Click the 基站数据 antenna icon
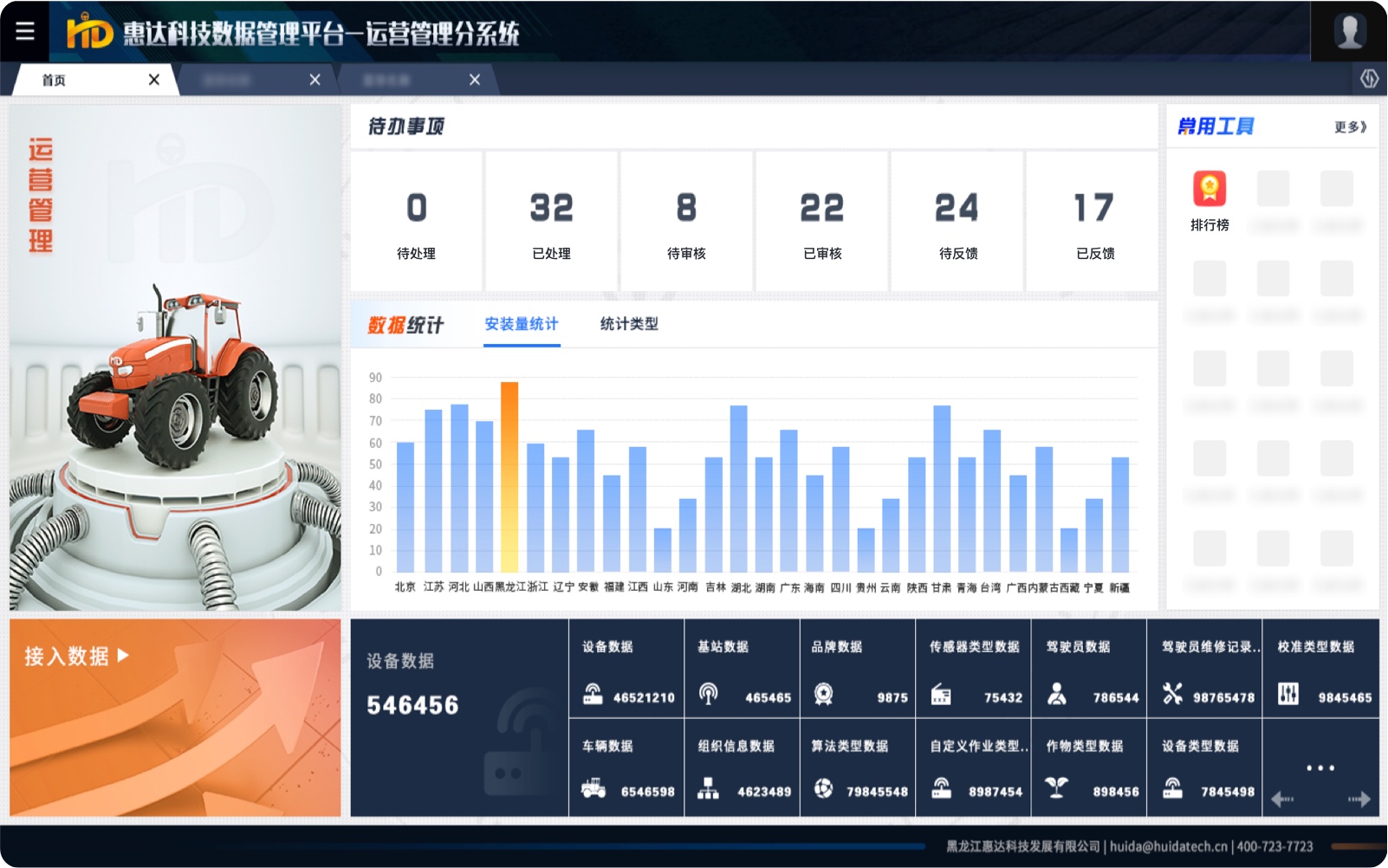This screenshot has height=868, width=1388. [709, 694]
